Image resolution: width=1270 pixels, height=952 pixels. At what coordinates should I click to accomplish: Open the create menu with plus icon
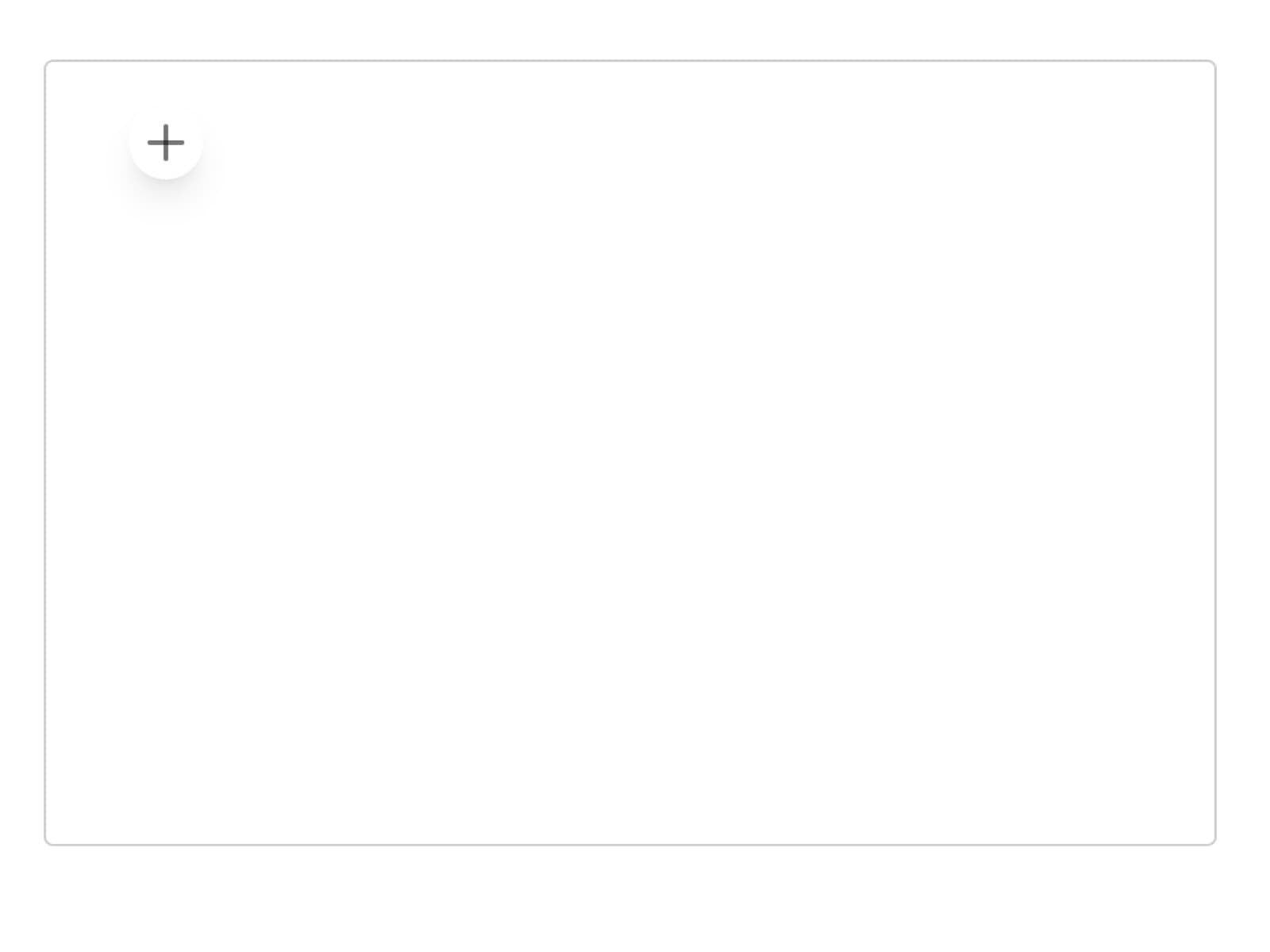[x=166, y=143]
